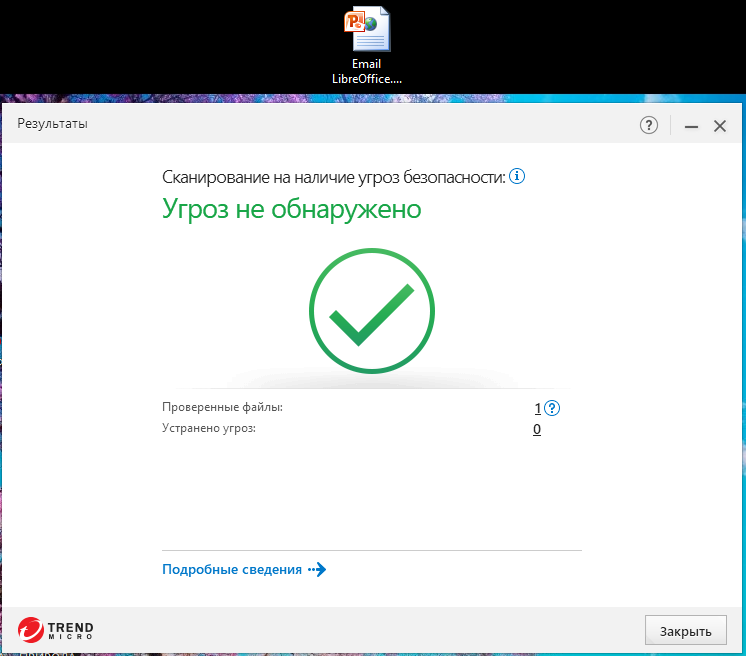746x656 pixels.
Task: Select the Email LibreOffice file name label
Action: coord(367,71)
